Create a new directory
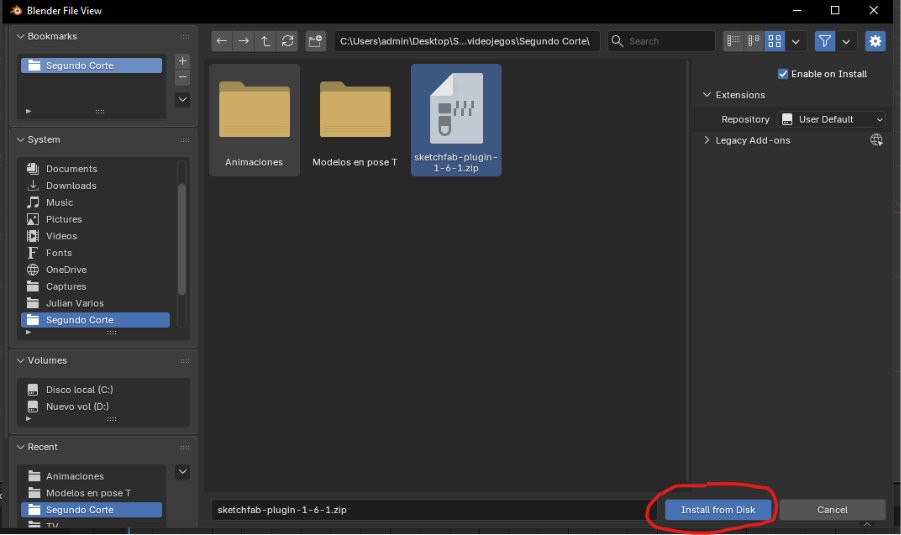Screen dimensions: 901x535 click(x=315, y=41)
